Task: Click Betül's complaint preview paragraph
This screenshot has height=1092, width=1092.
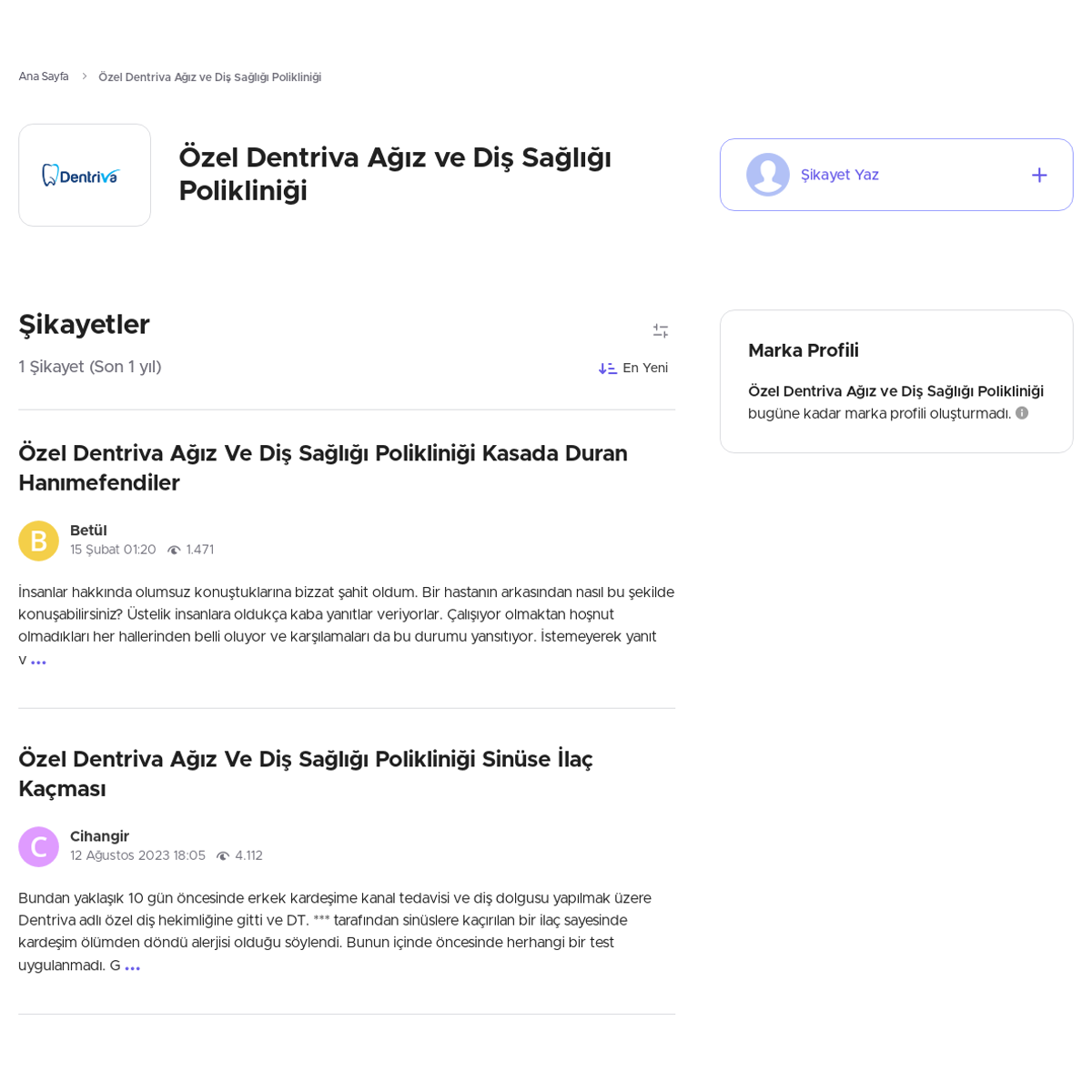Action: tap(346, 626)
